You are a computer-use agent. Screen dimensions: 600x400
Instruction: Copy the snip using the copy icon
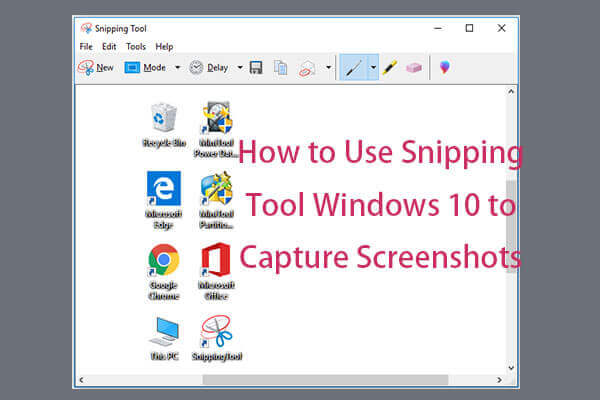[280, 68]
